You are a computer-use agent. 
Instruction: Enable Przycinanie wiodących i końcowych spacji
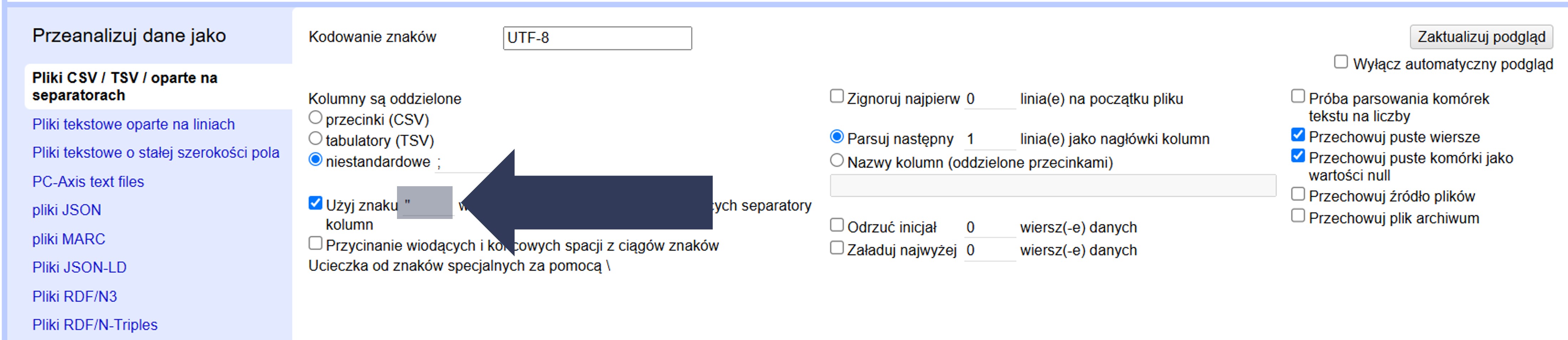[x=315, y=244]
